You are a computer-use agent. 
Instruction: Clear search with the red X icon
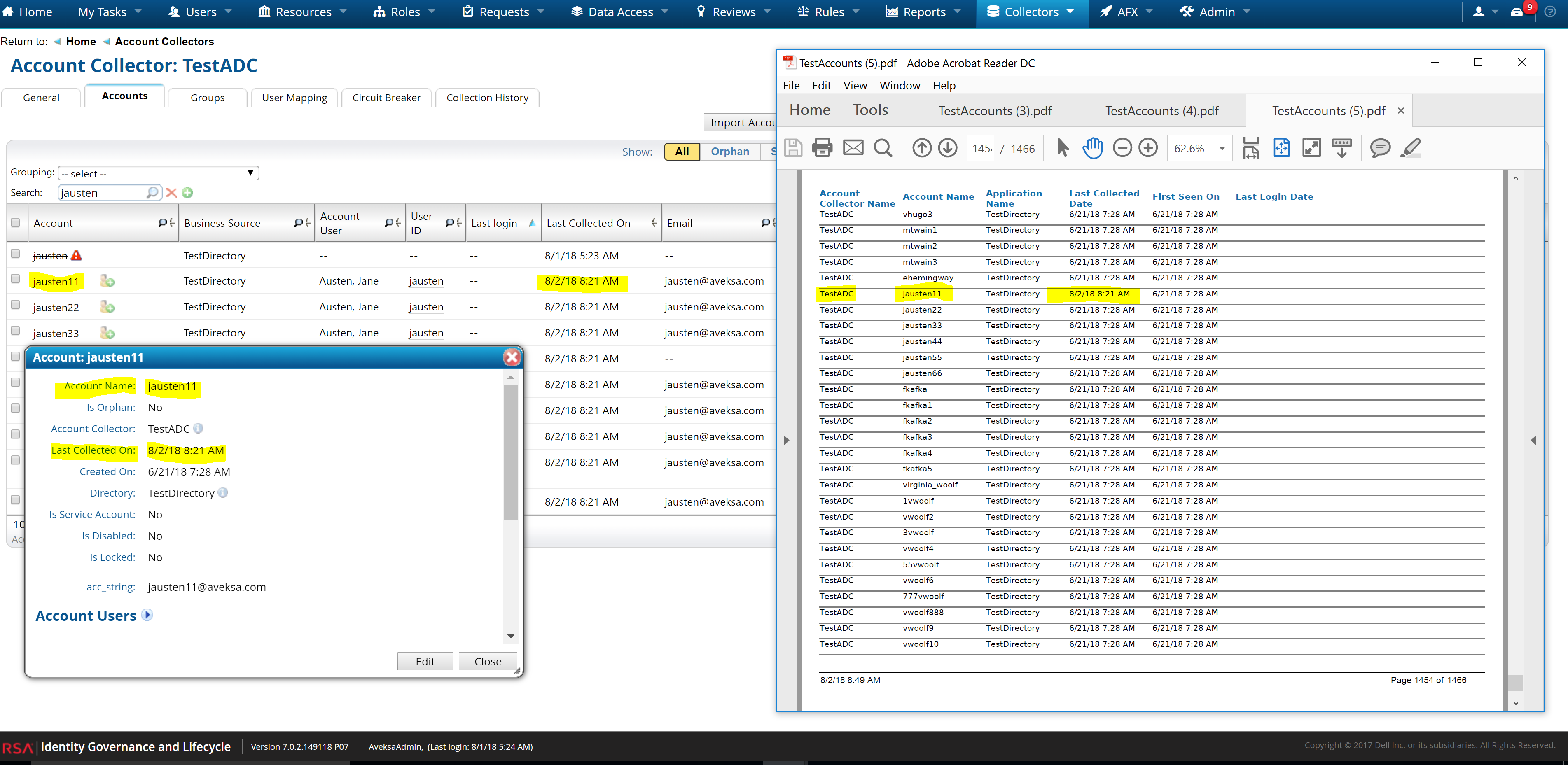coord(172,193)
